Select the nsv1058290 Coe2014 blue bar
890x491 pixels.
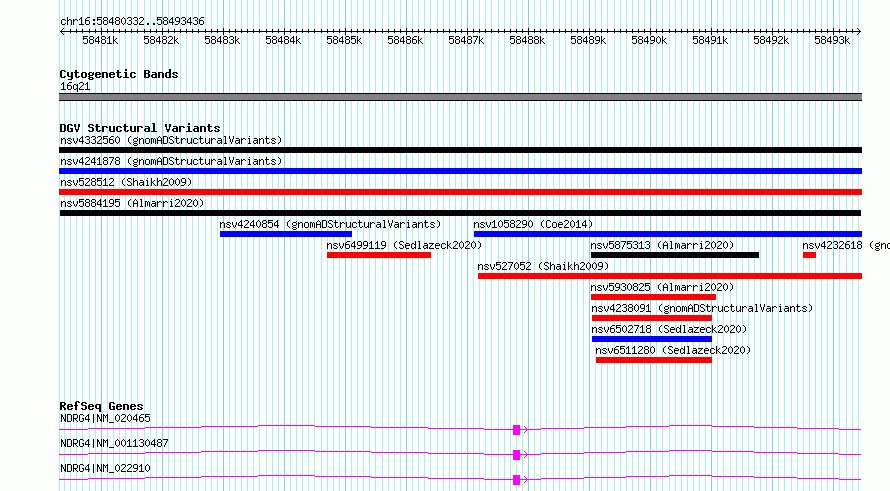[668, 234]
